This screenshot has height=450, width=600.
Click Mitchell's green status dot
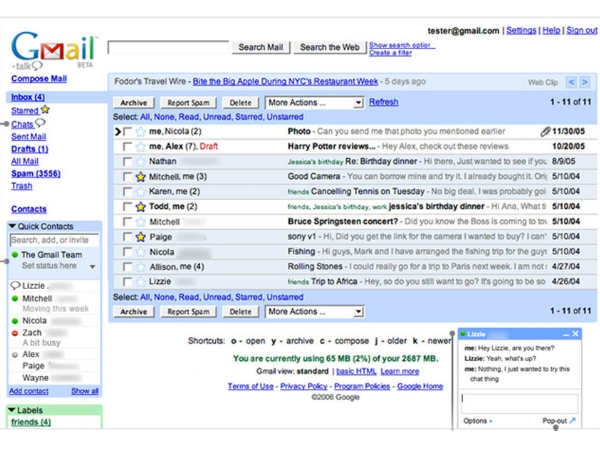[15, 298]
